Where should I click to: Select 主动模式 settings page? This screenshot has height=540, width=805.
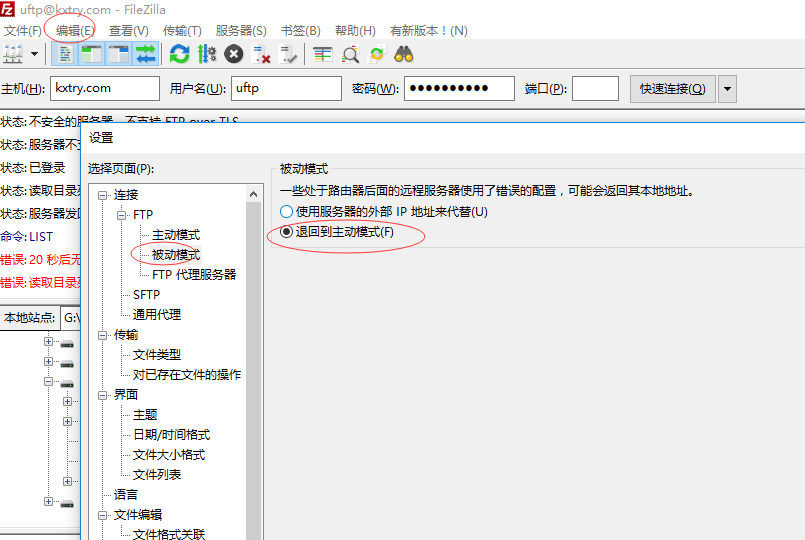pos(176,235)
